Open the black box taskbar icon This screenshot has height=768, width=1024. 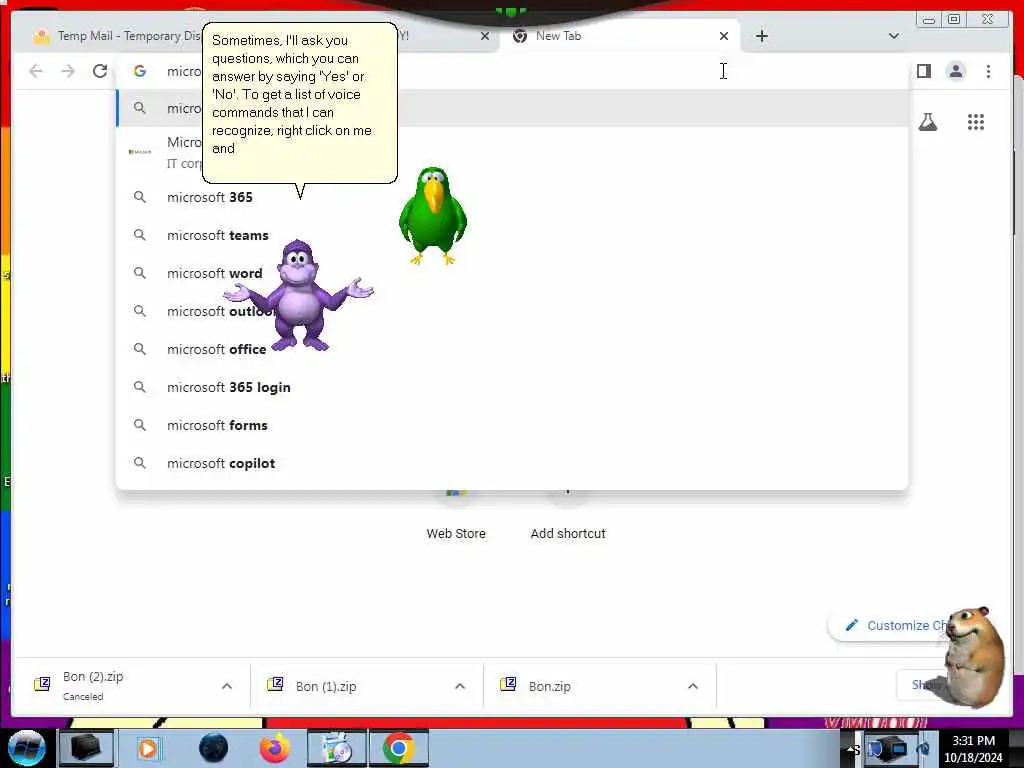click(x=86, y=748)
